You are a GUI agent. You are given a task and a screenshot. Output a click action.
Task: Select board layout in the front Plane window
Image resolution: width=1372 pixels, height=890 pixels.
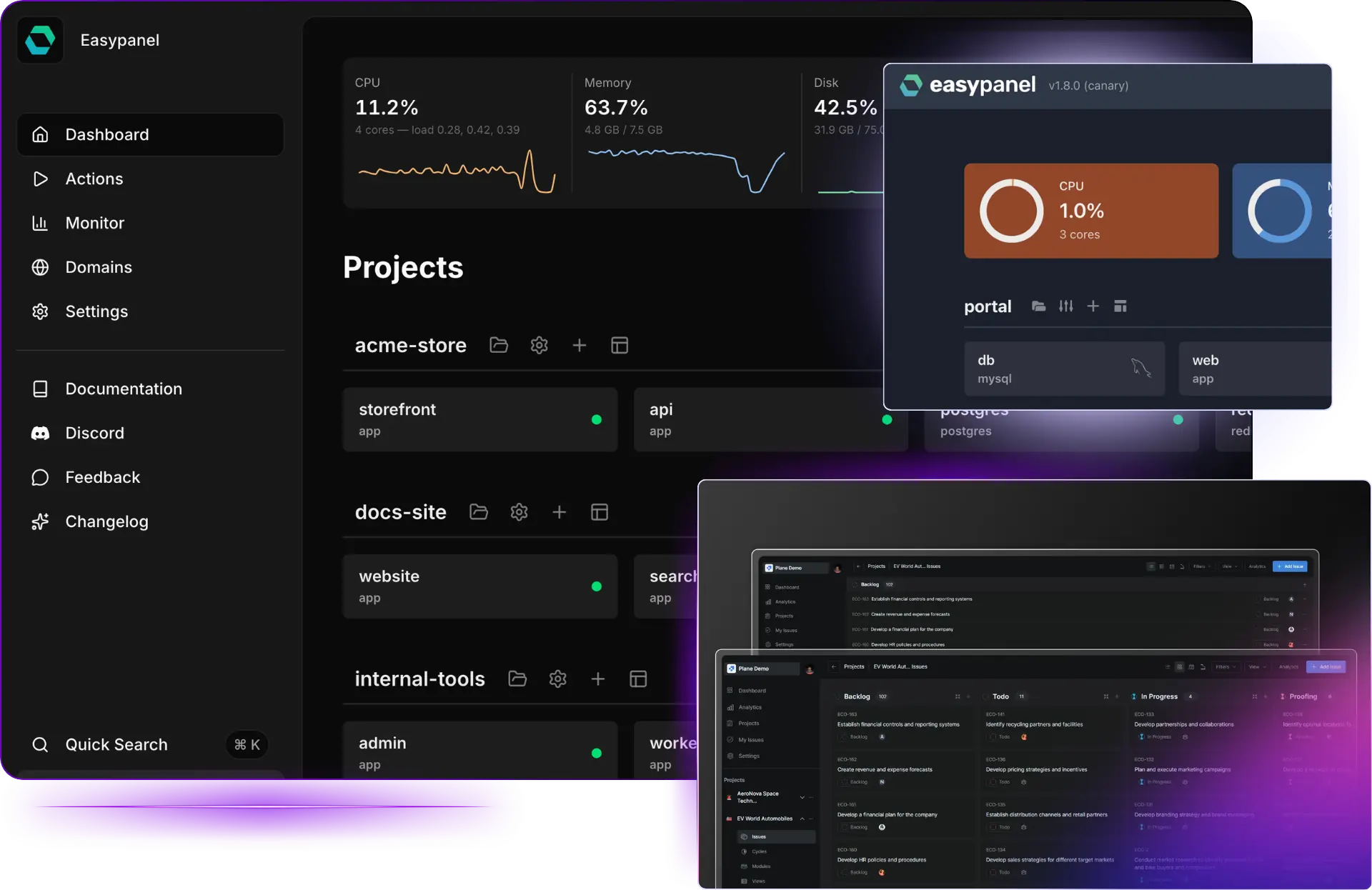tap(1180, 667)
